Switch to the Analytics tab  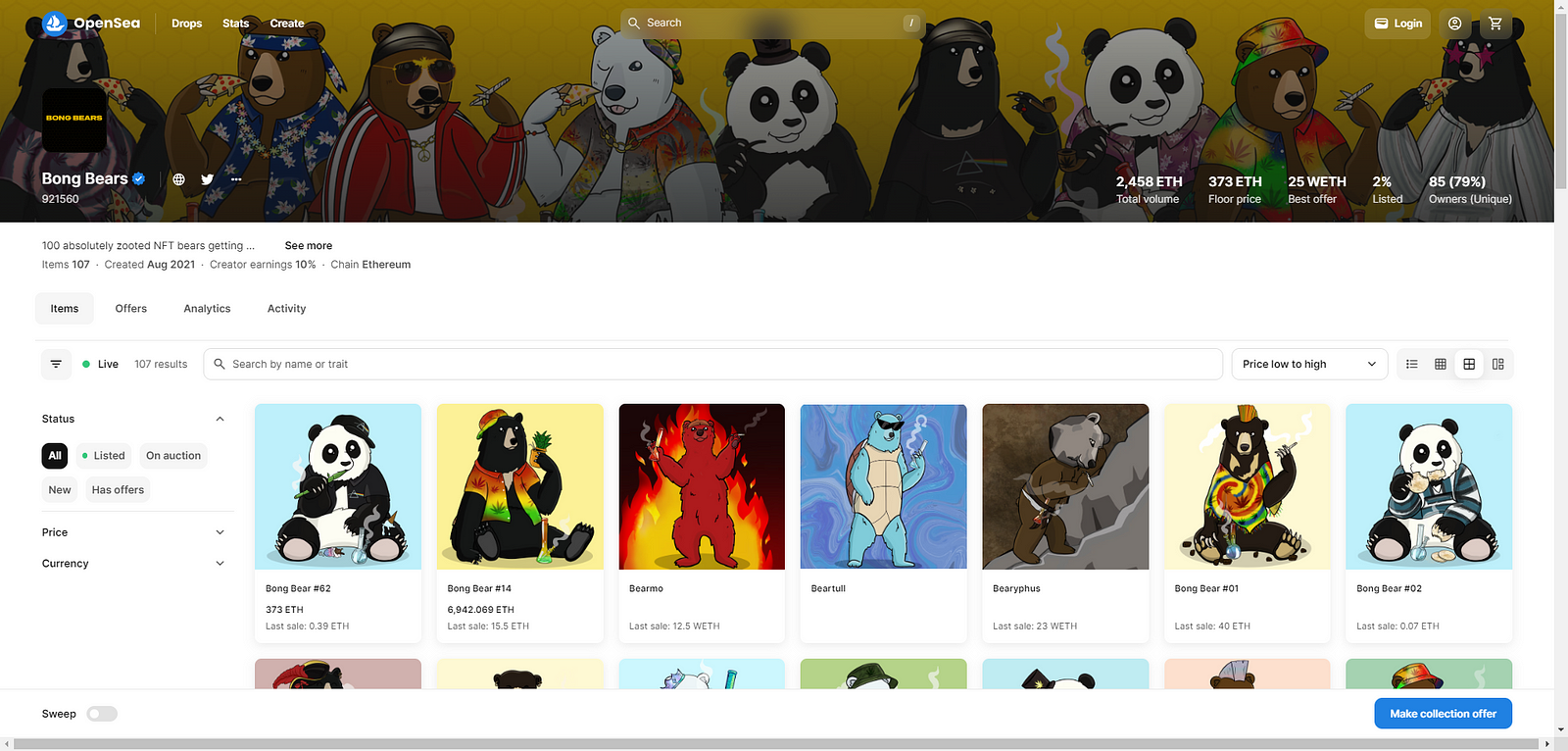click(207, 309)
